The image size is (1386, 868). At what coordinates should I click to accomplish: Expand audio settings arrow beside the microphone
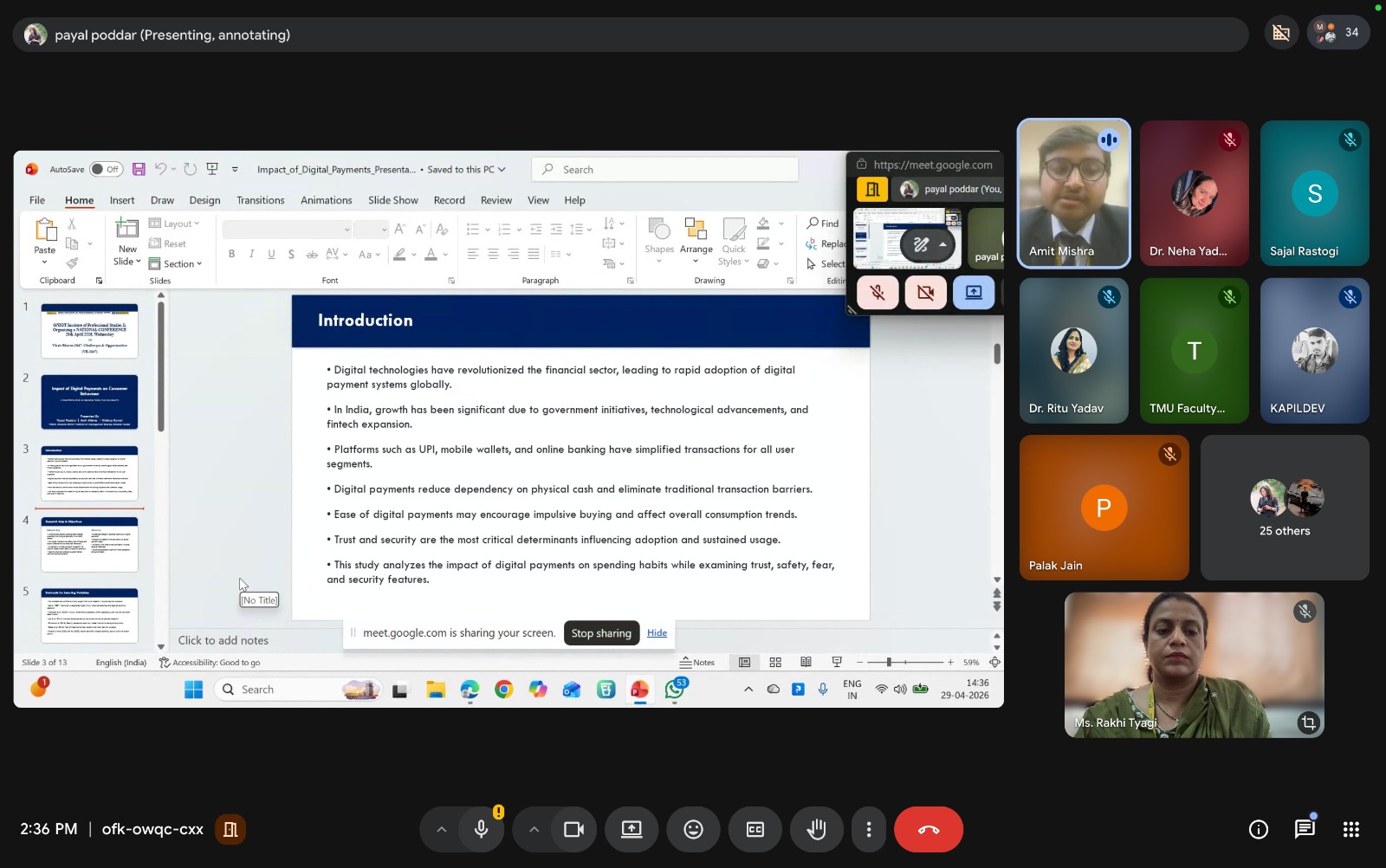[x=441, y=830]
